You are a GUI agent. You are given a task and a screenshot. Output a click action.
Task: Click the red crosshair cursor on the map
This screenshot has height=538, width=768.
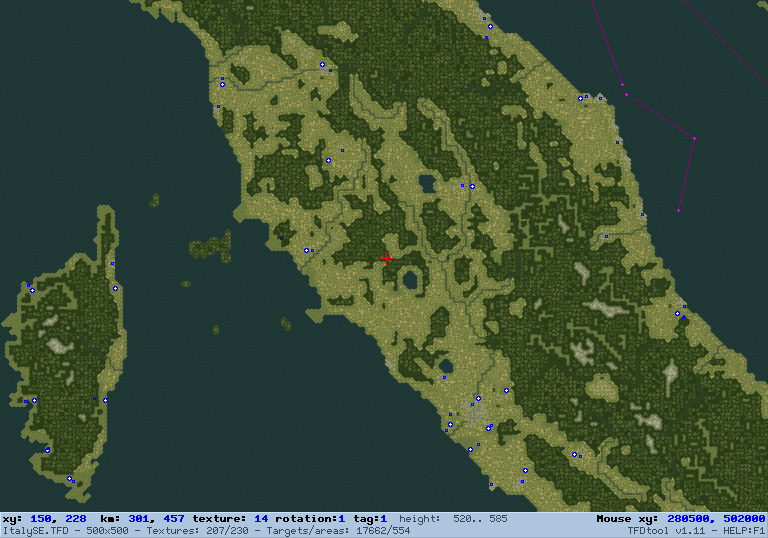(386, 258)
